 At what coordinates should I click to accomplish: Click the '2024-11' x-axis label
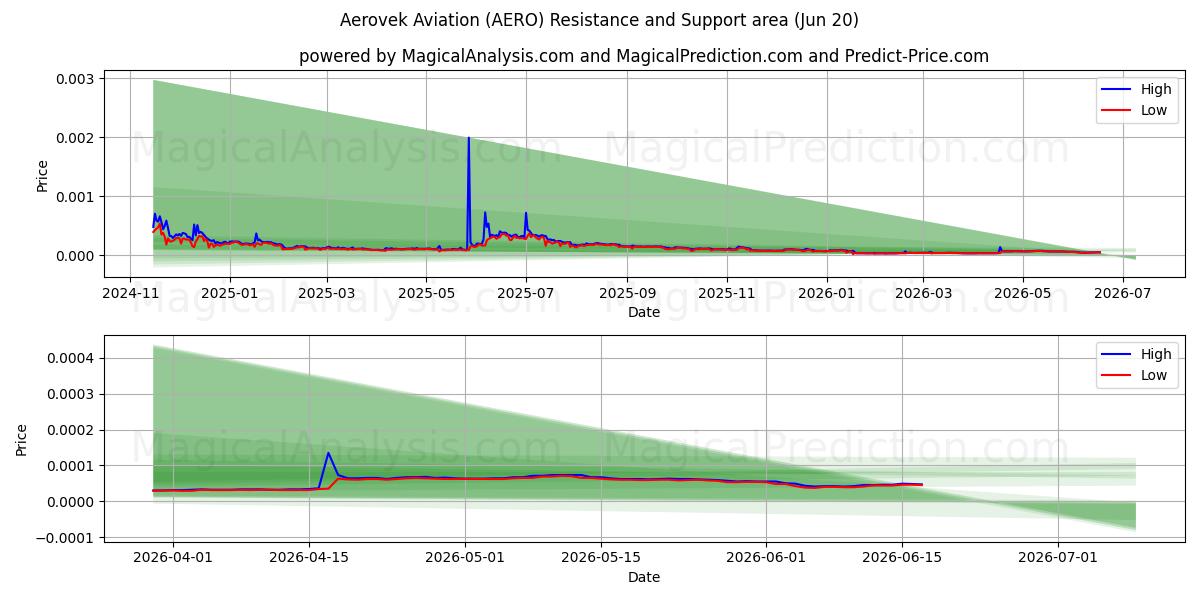coord(131,294)
